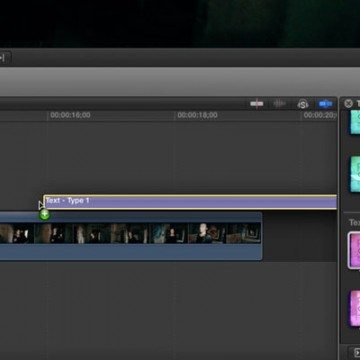
Task: Click the ruler at the 00:00:20 mark
Action: coord(320,115)
